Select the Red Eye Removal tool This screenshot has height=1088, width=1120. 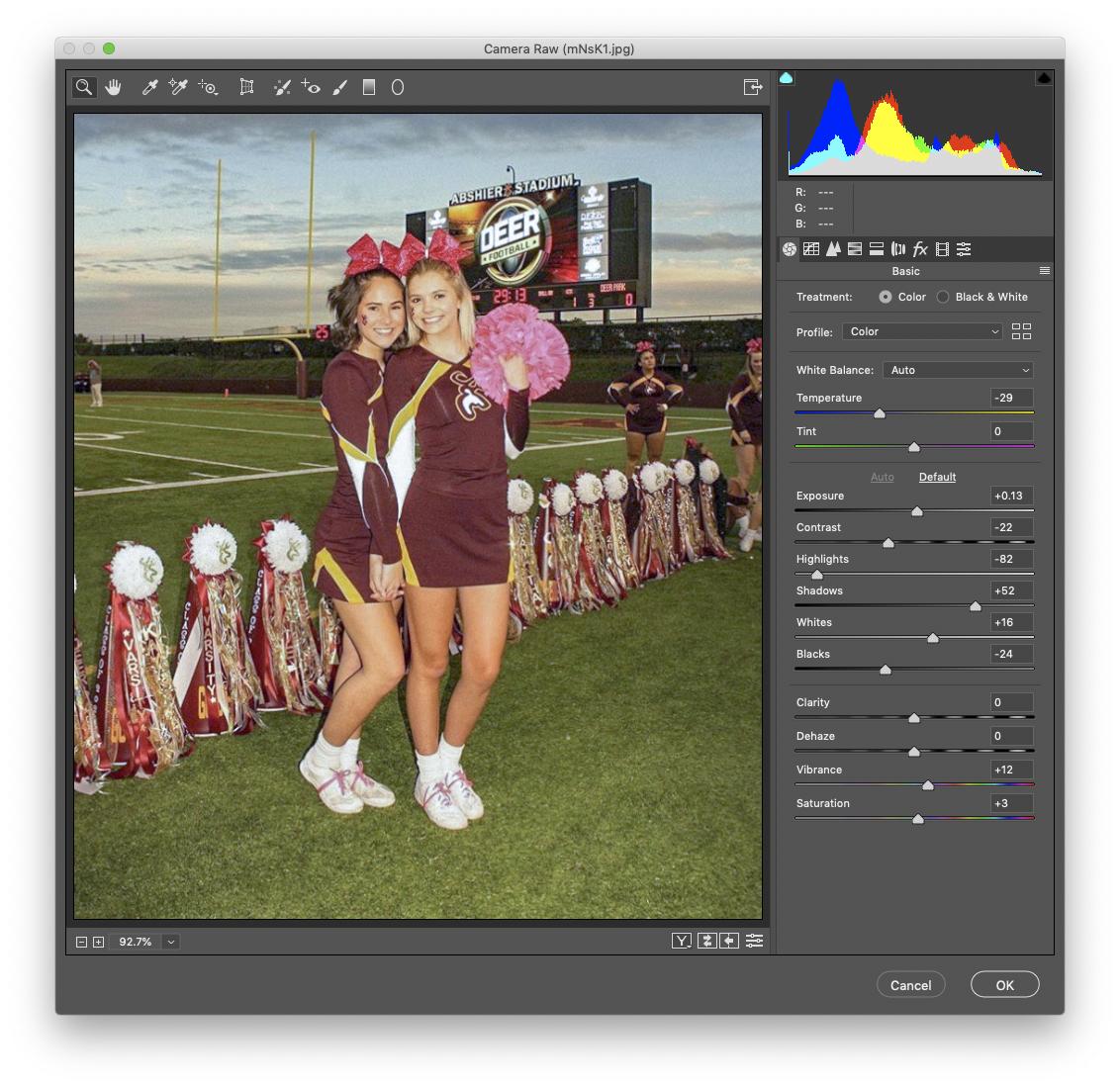tap(310, 87)
